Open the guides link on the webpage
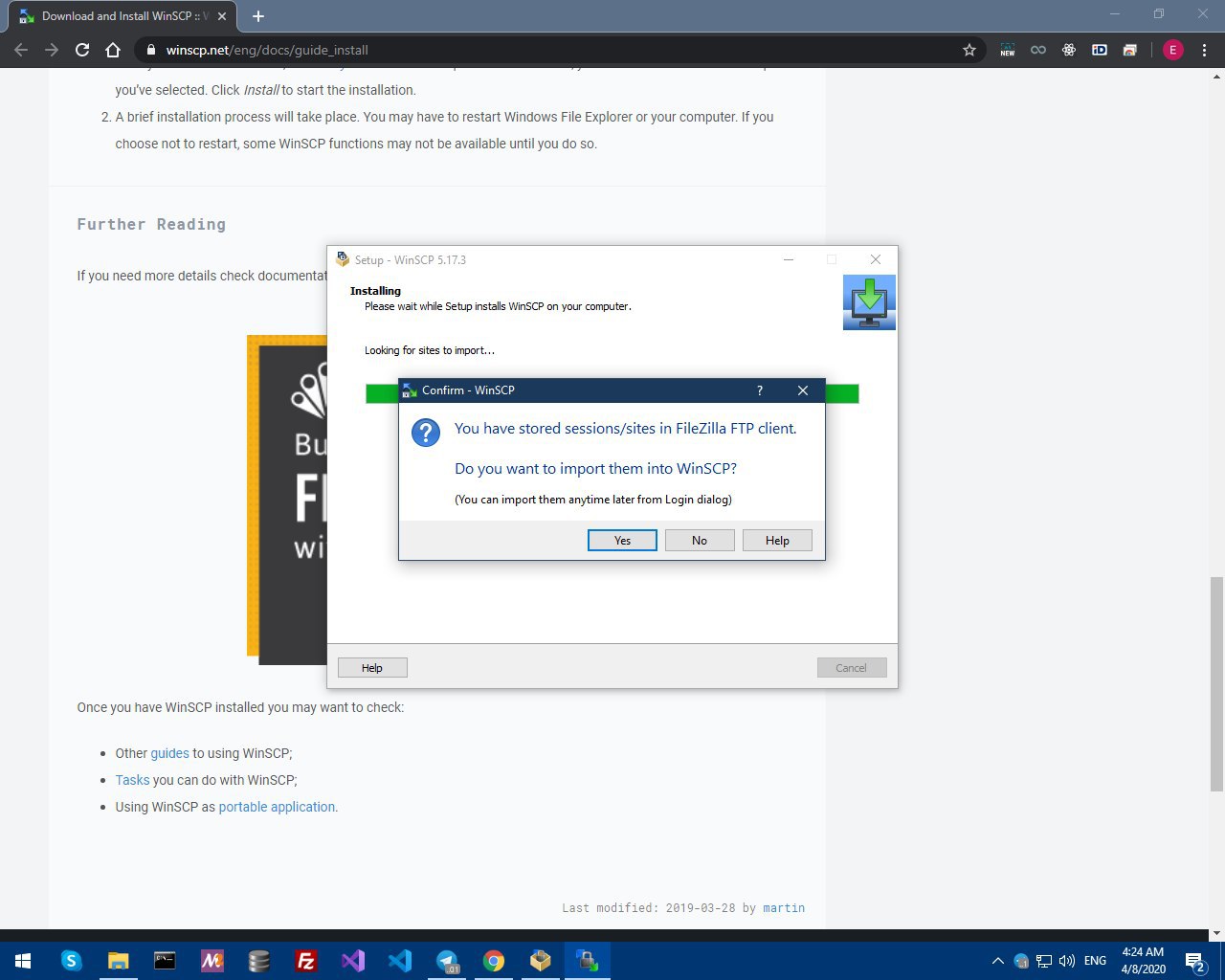1225x980 pixels. 170,753
